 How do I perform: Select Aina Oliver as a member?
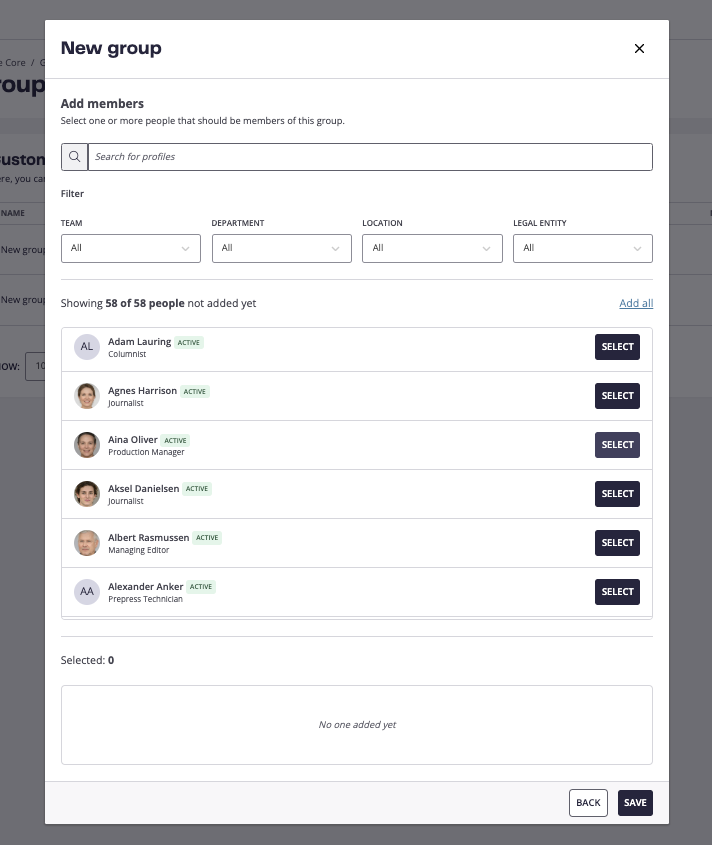pos(617,445)
